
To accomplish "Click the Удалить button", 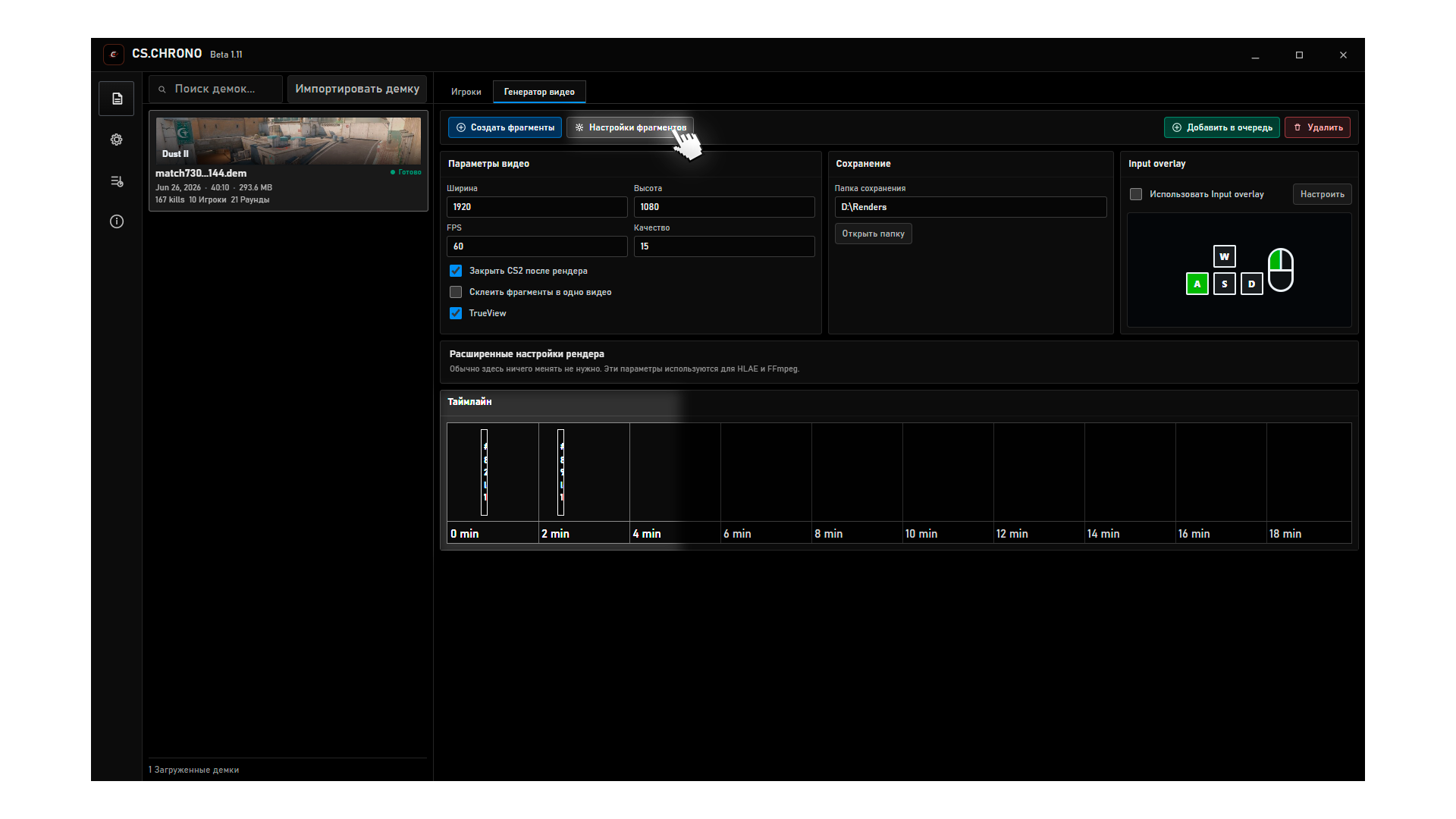I will [1317, 127].
